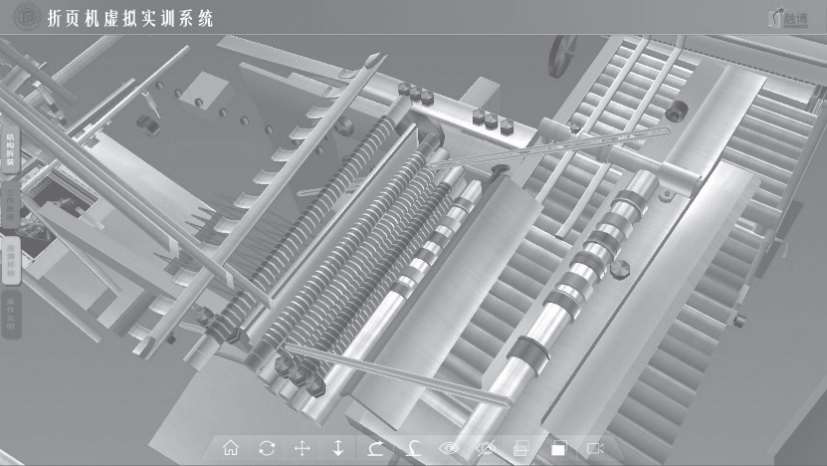Viewport: 827px width, 466px height.
Task: Click the white square window icon
Action: (558, 449)
